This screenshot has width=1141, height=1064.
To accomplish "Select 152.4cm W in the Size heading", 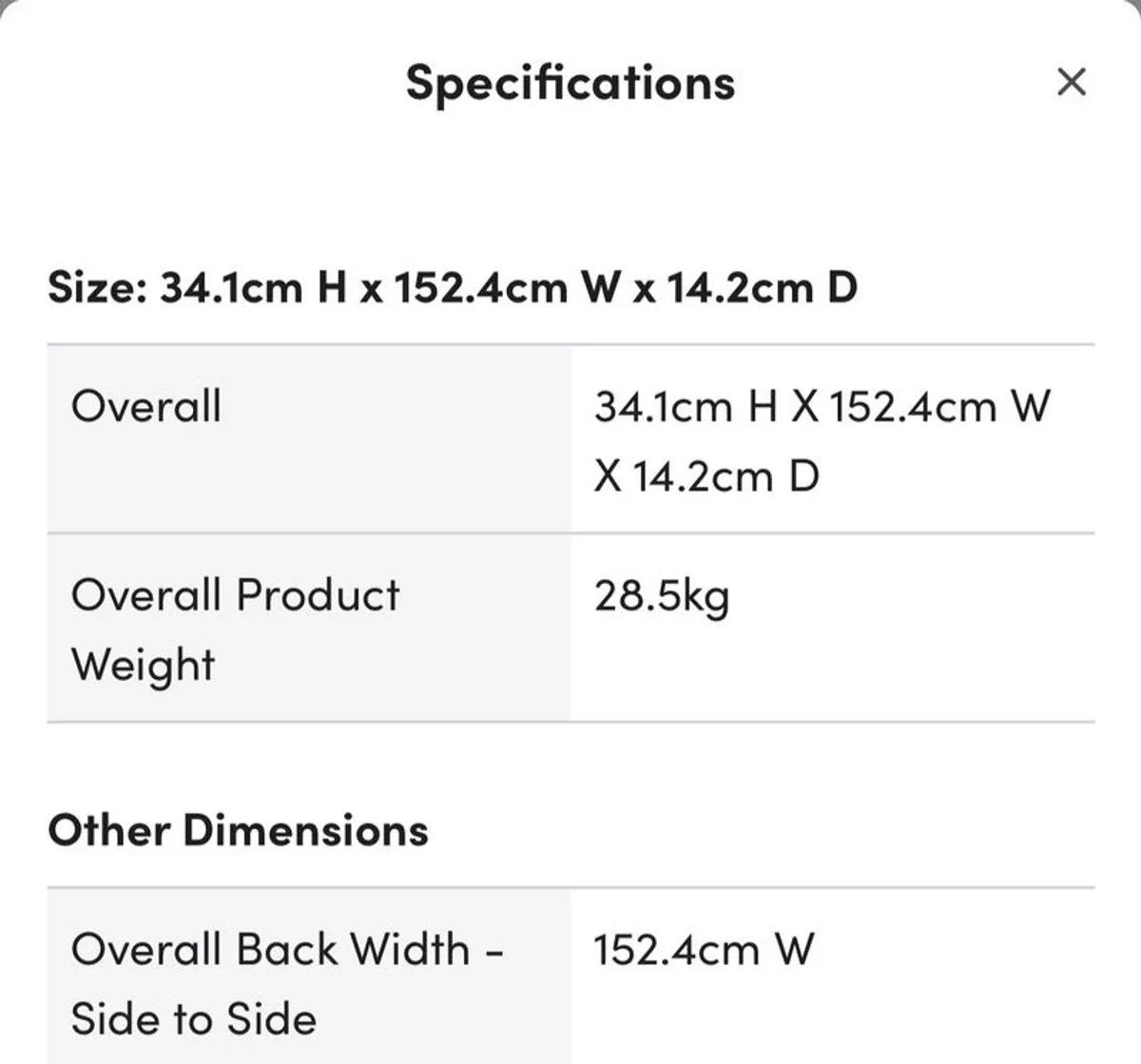I will 507,286.
